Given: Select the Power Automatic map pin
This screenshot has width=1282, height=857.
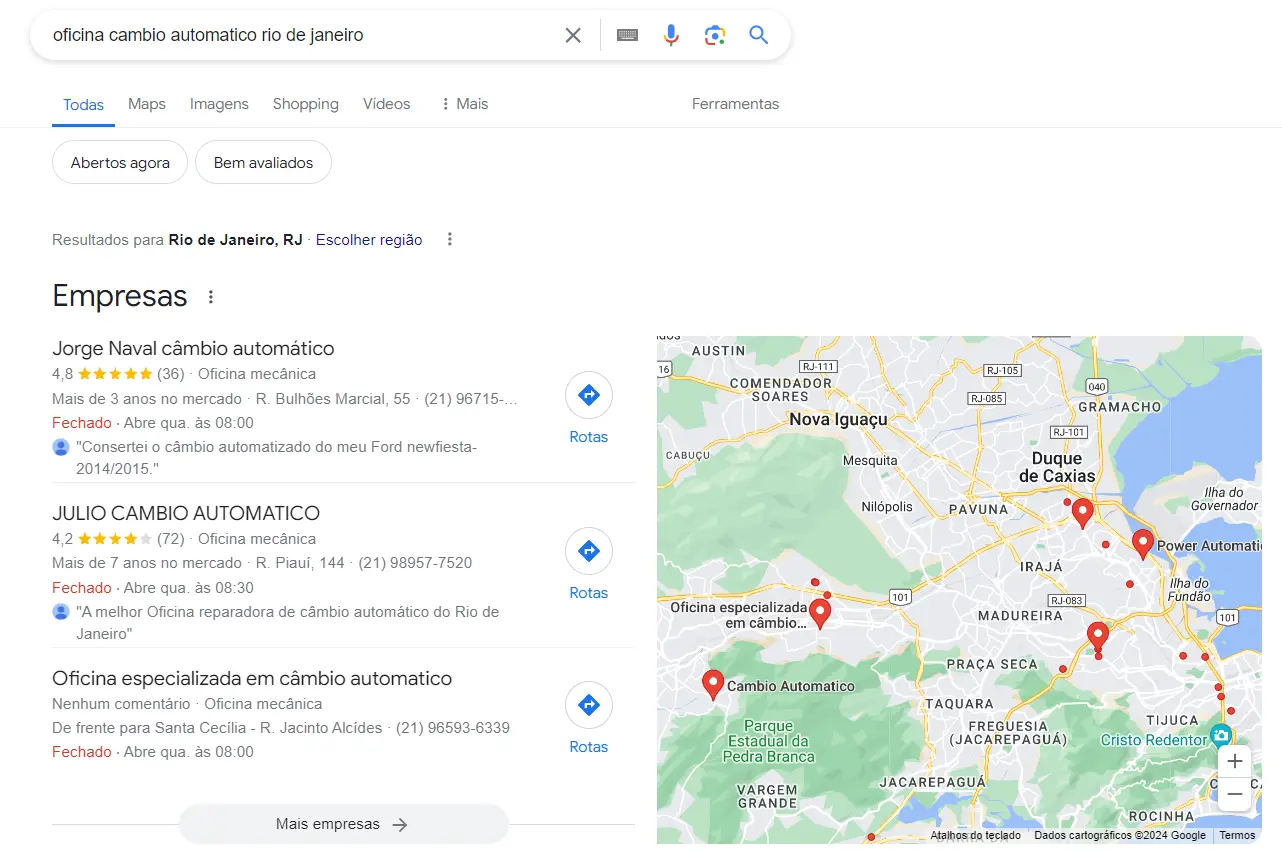Looking at the screenshot, I should click(x=1143, y=544).
